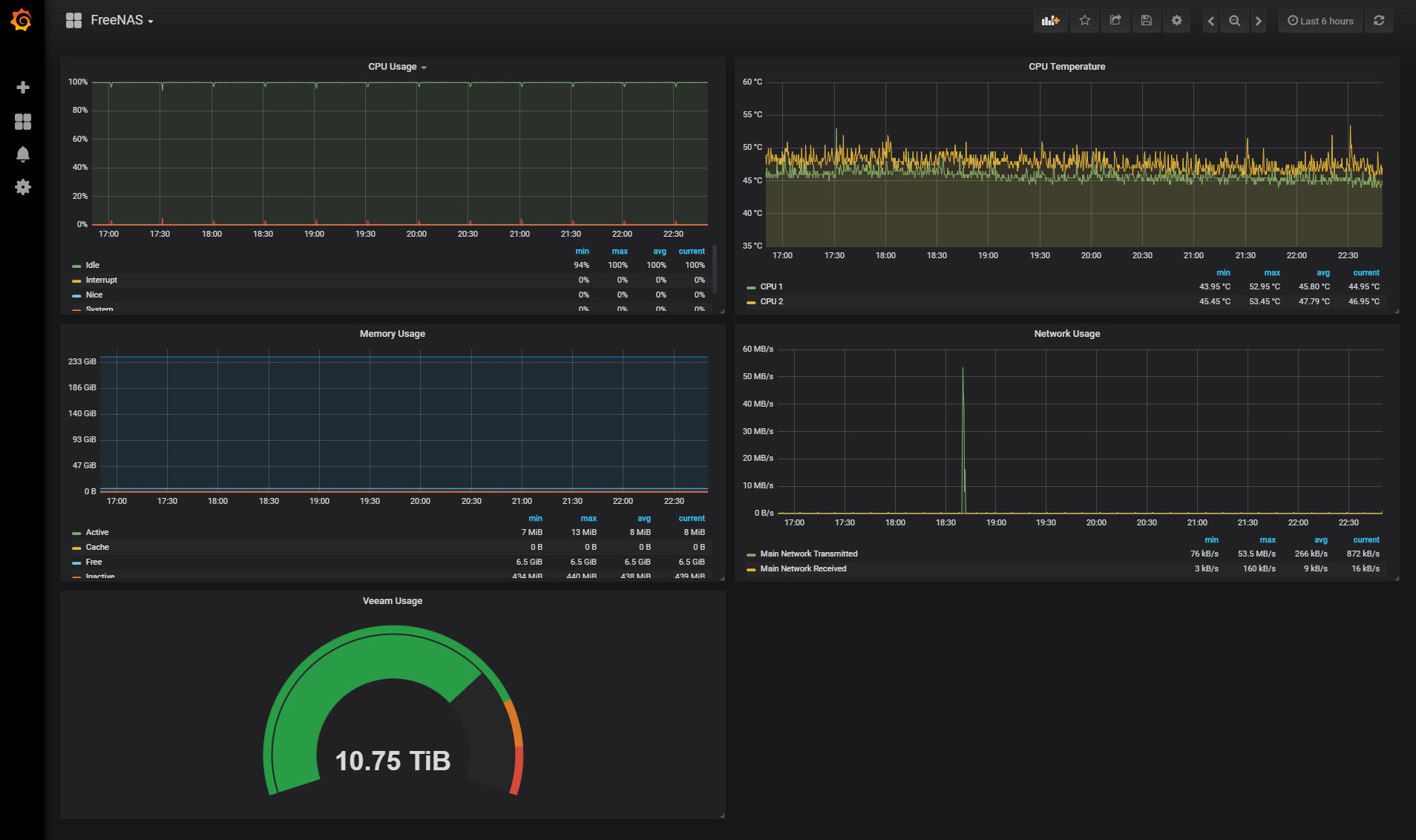Open dashboard settings gear in top bar
This screenshot has height=840, width=1416.
[1176, 21]
